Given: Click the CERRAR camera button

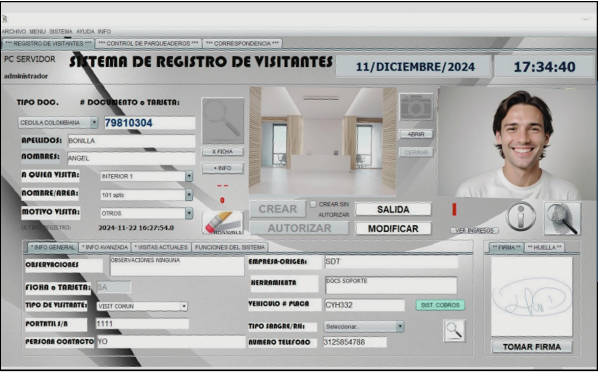Looking at the screenshot, I should 416,152.
